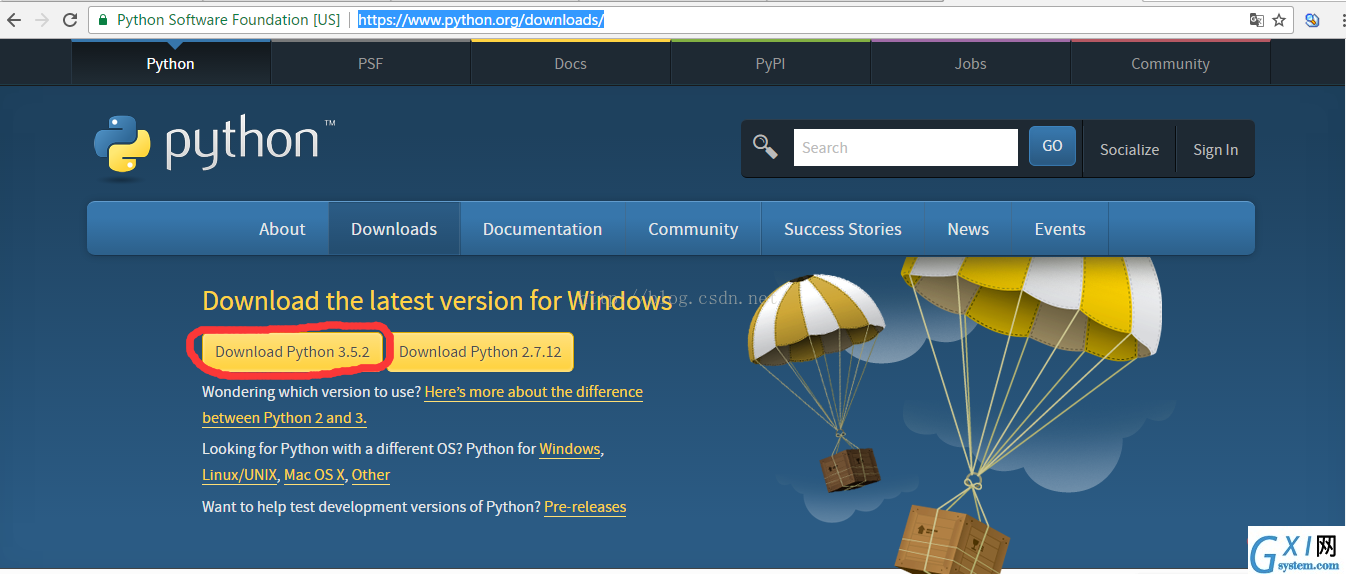Click Download Python 3.5.2 button

click(292, 351)
